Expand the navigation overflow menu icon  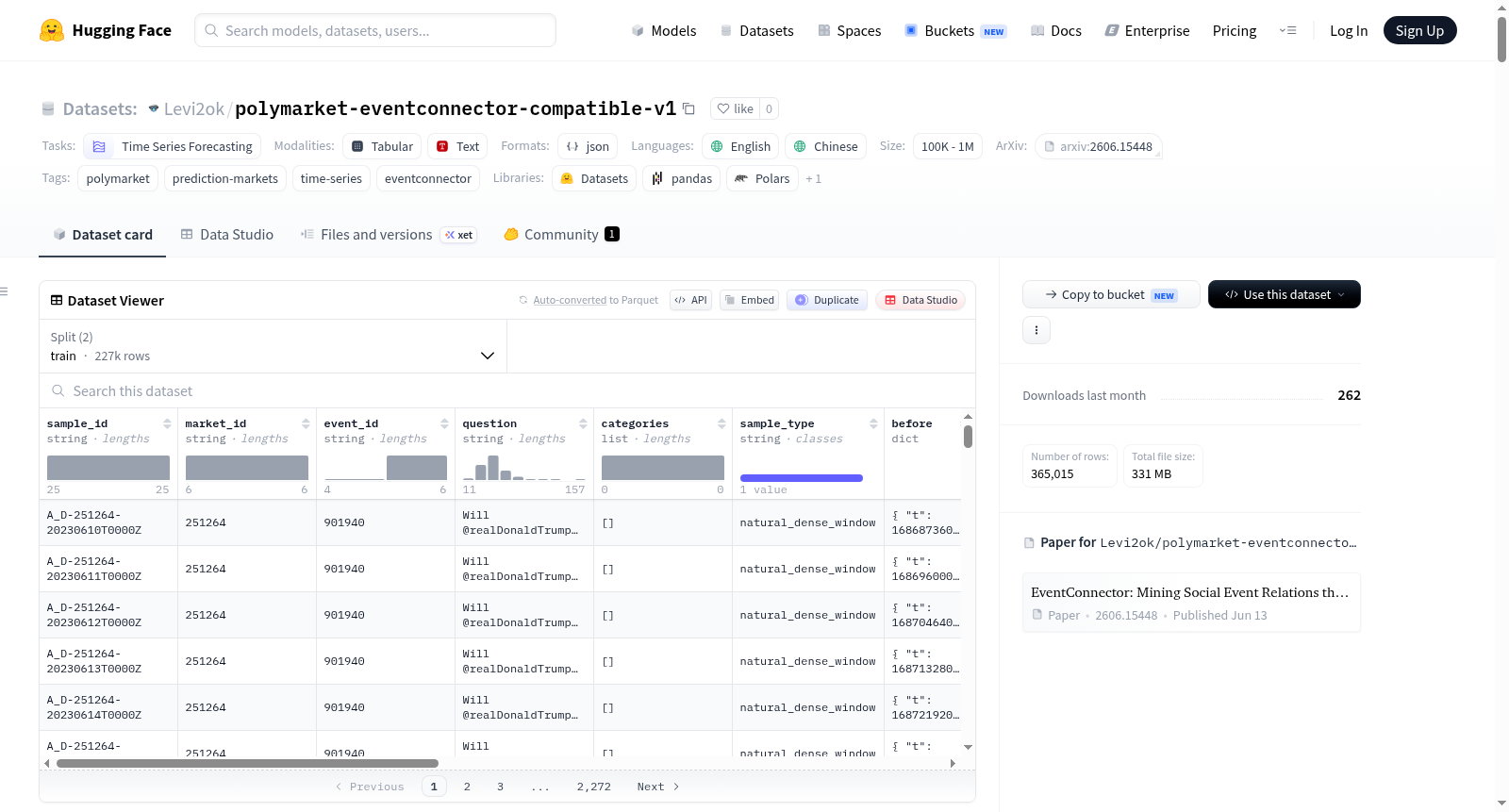(1287, 30)
